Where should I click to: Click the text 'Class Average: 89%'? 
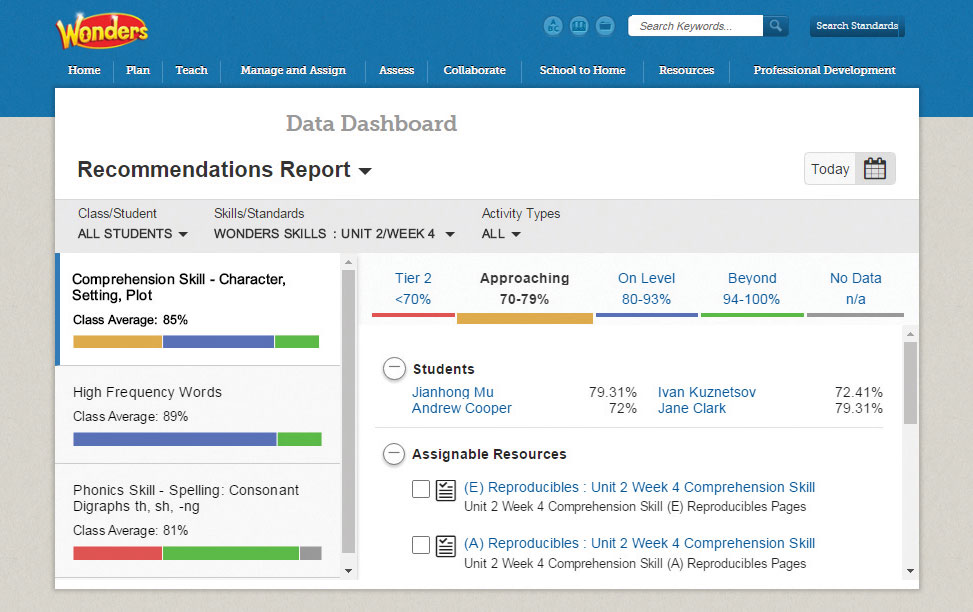click(130, 416)
